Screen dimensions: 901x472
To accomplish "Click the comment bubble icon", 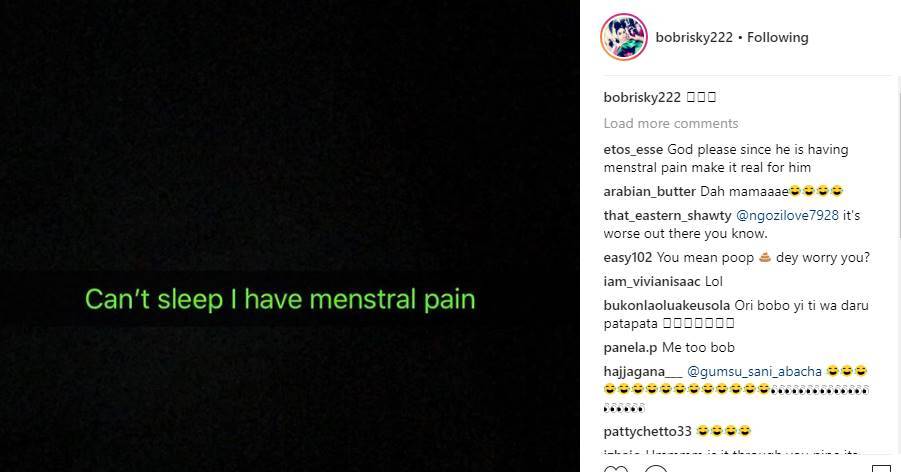I will click(656, 469).
